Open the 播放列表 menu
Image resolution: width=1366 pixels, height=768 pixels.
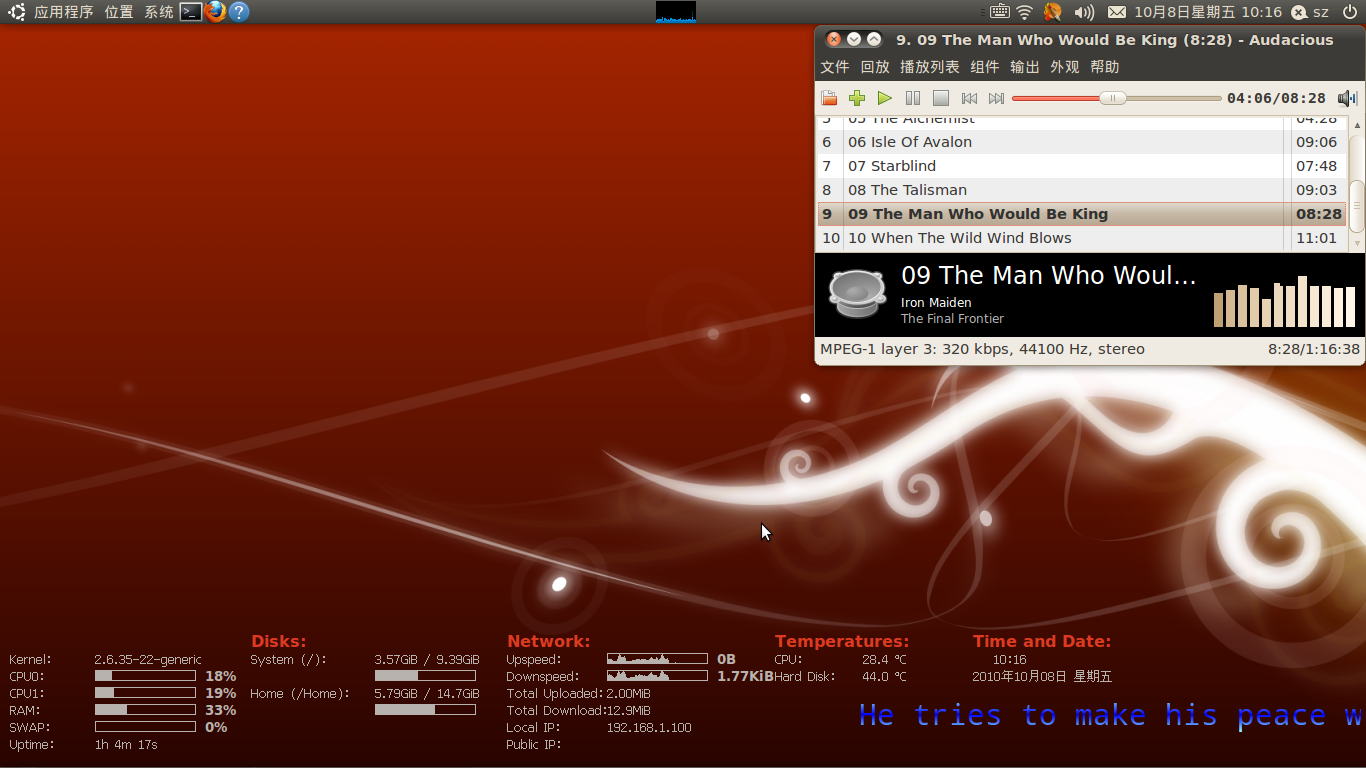[x=930, y=67]
